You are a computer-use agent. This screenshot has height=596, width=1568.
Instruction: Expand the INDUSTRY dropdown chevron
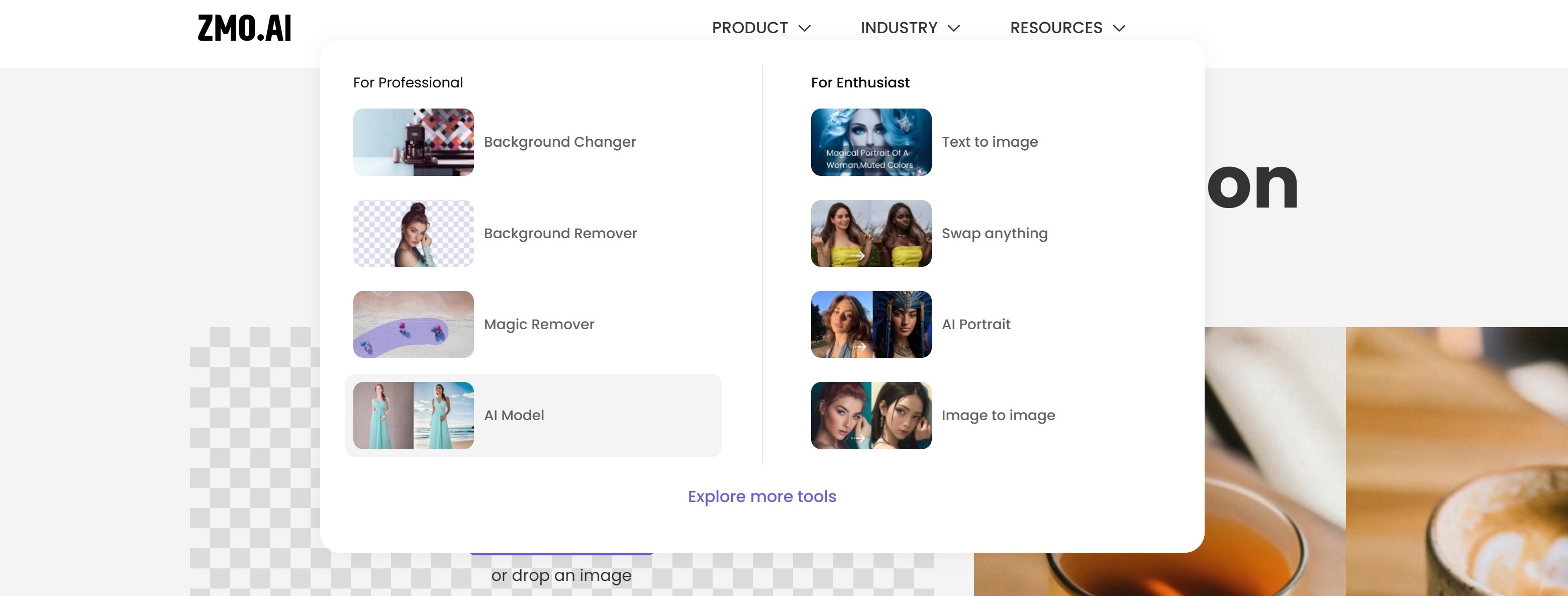point(954,28)
